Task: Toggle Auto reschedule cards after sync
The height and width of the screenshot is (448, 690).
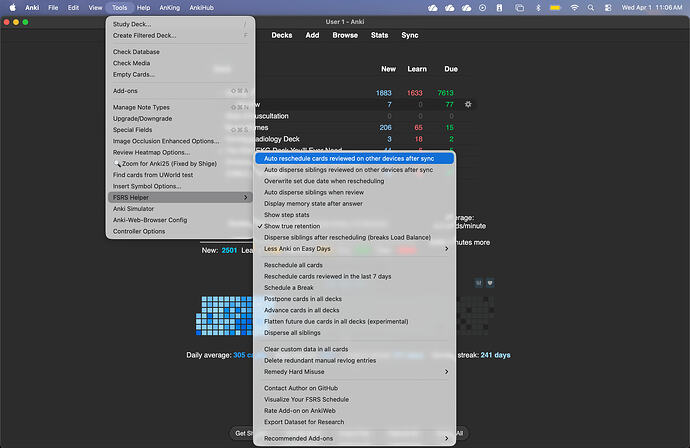Action: [355, 158]
